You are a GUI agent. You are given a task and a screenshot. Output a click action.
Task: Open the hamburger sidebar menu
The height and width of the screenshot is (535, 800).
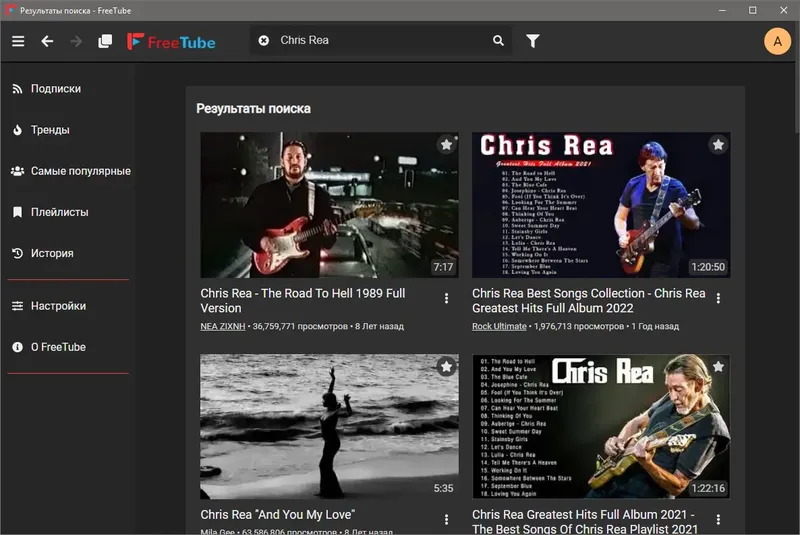click(x=18, y=41)
